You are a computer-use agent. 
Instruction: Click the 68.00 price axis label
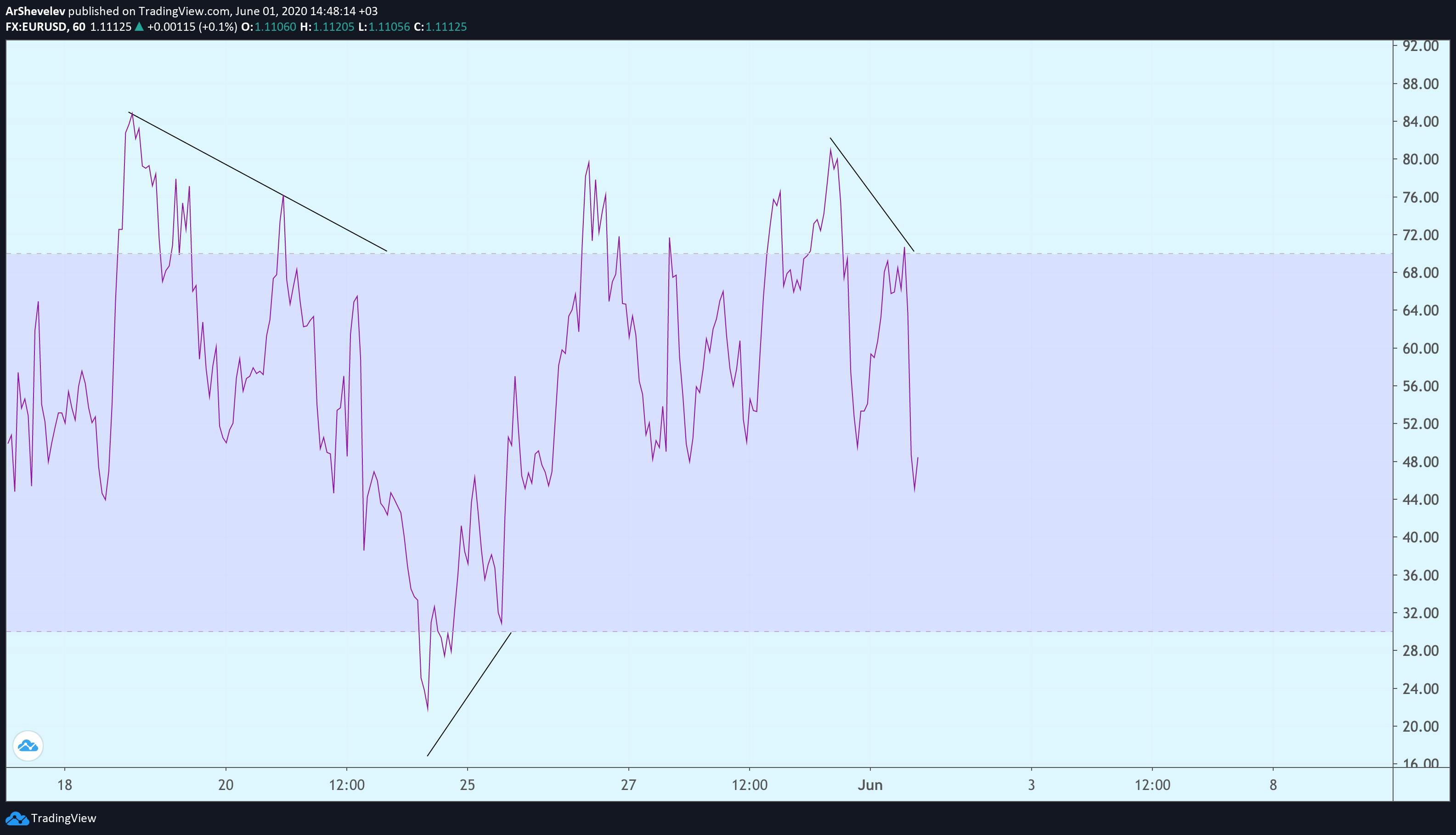1421,273
